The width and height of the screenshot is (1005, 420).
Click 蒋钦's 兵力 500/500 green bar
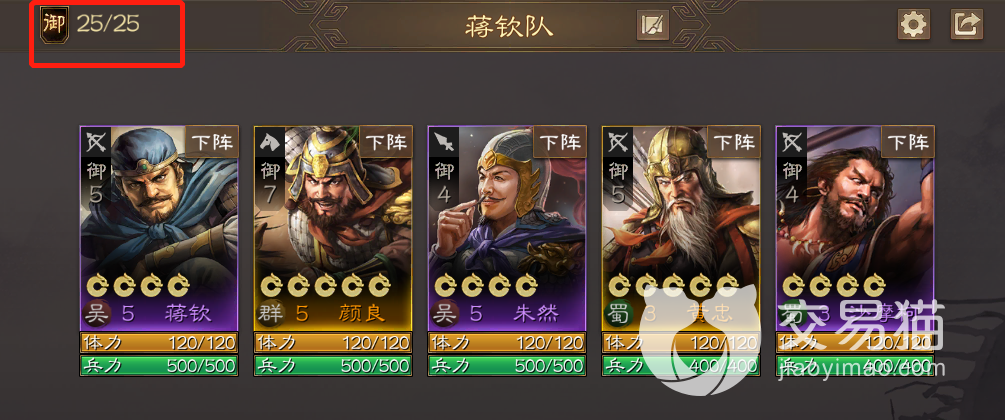[159, 365]
